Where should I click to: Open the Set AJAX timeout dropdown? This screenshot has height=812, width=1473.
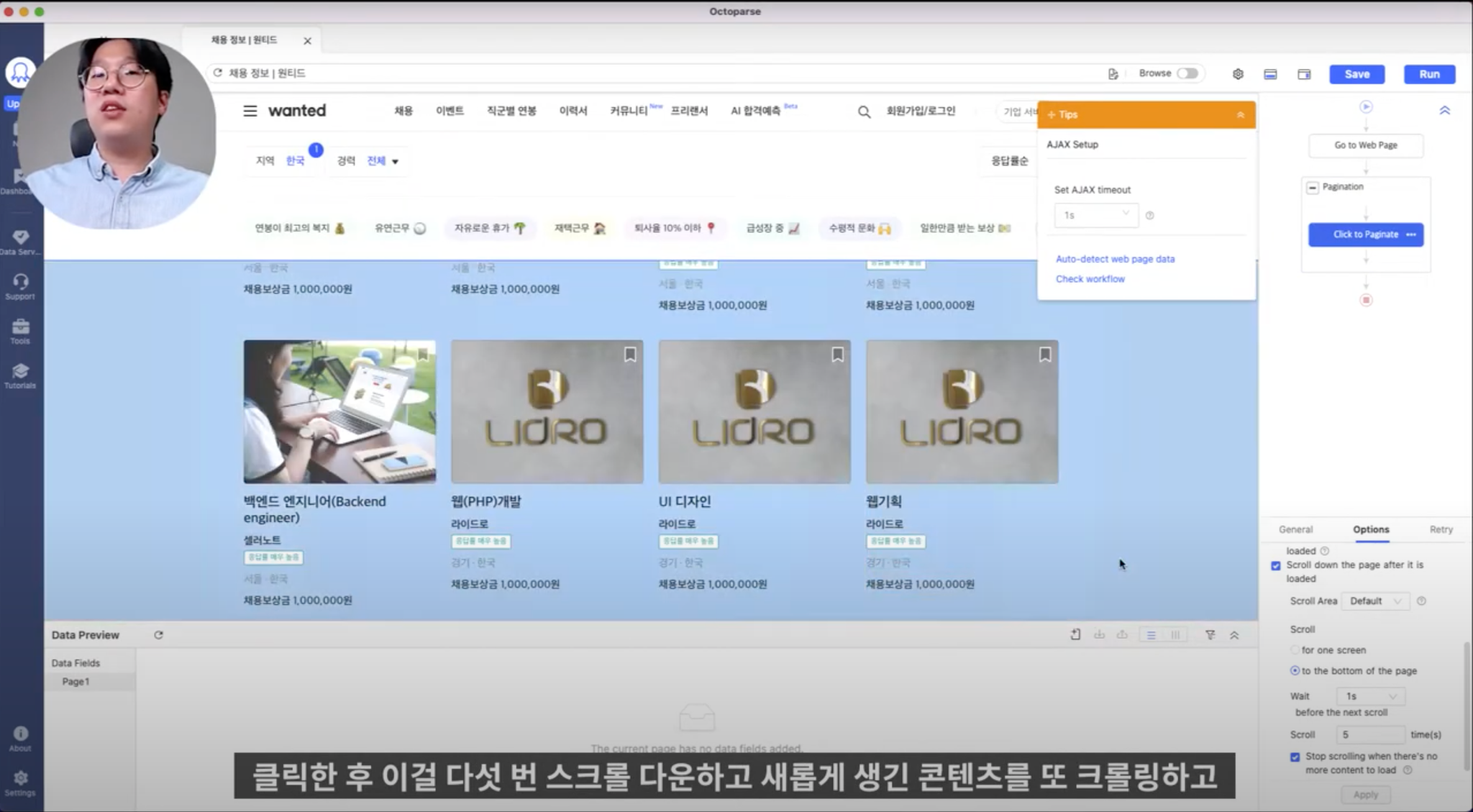[x=1096, y=215]
